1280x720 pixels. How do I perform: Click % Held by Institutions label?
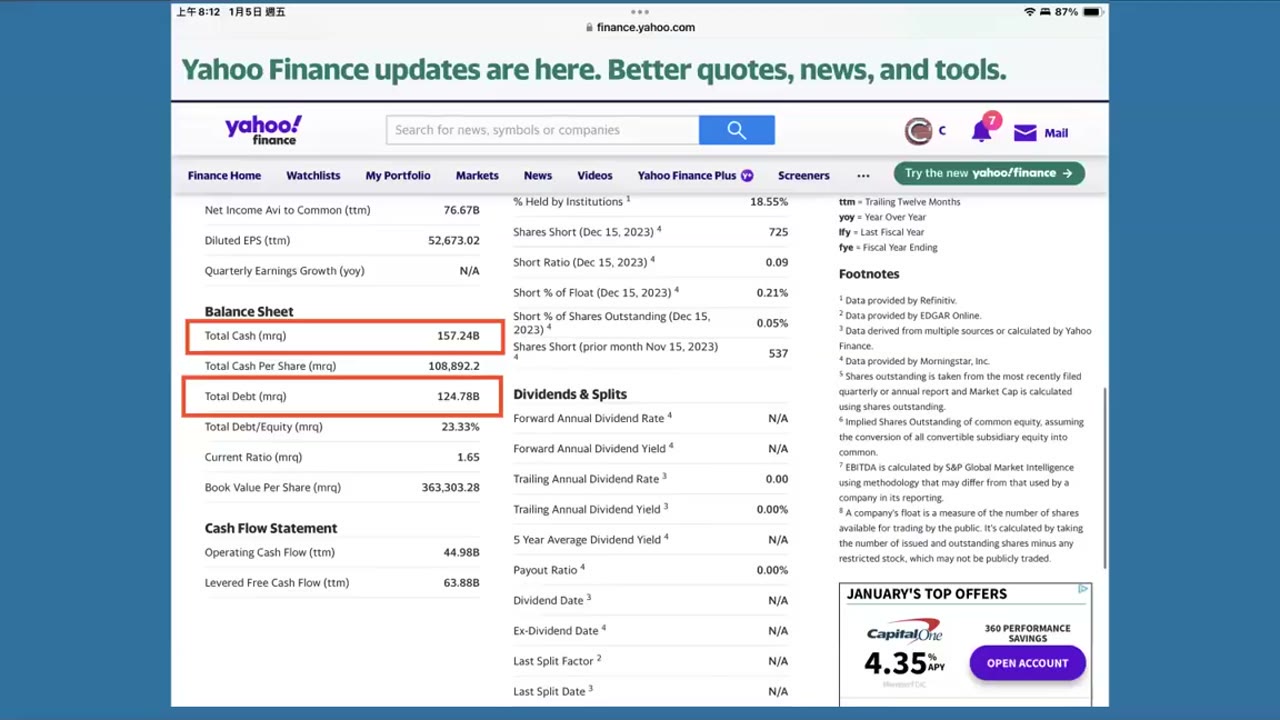click(572, 202)
